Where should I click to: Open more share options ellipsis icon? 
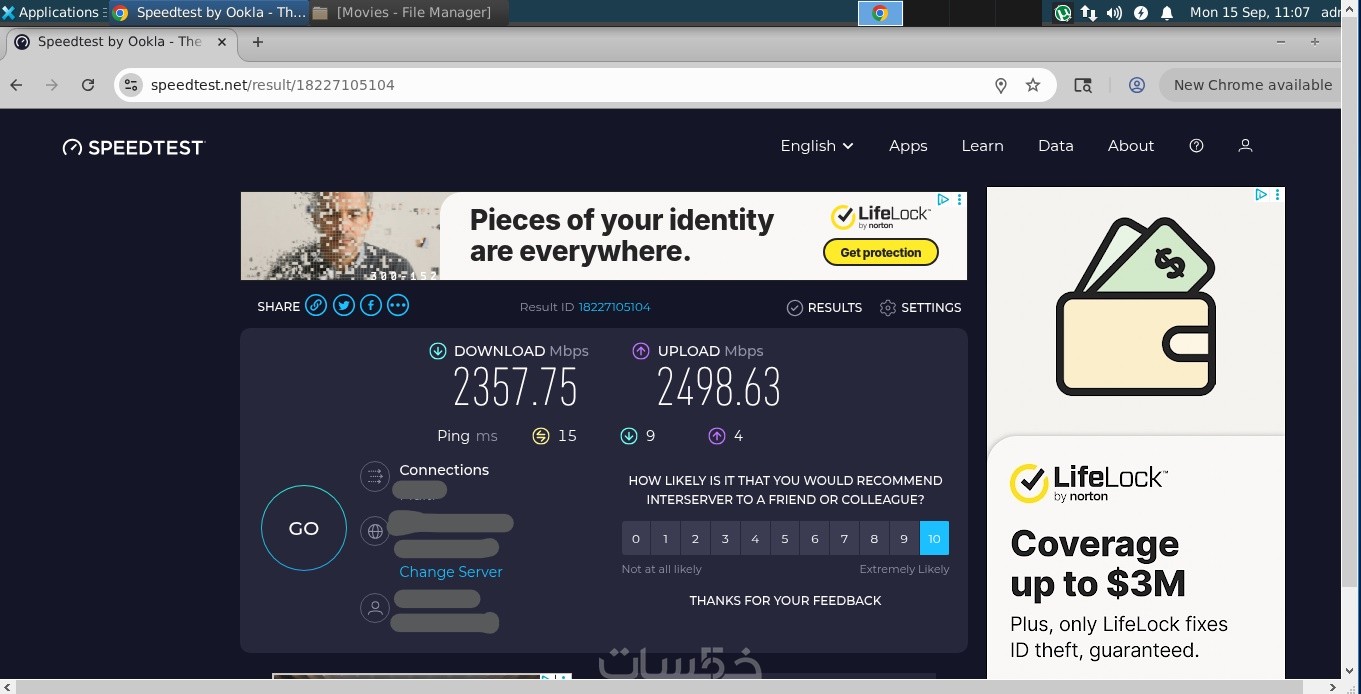398,306
